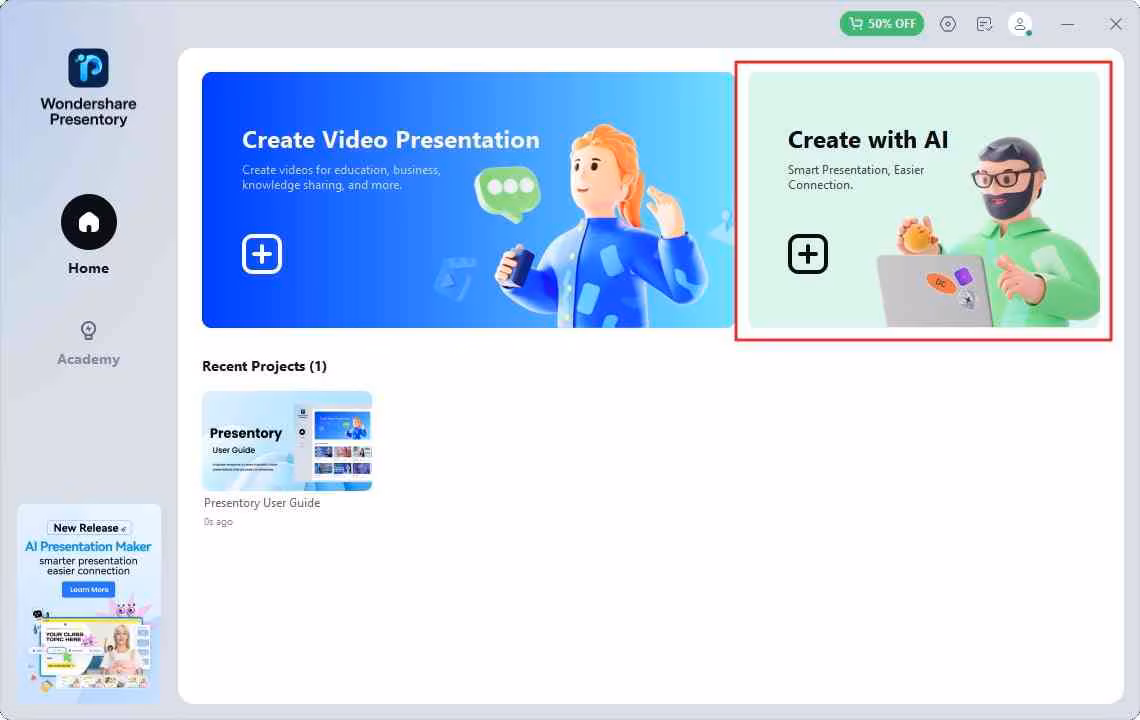Click the Presentory User Guide project name
1140x720 pixels.
coord(262,503)
